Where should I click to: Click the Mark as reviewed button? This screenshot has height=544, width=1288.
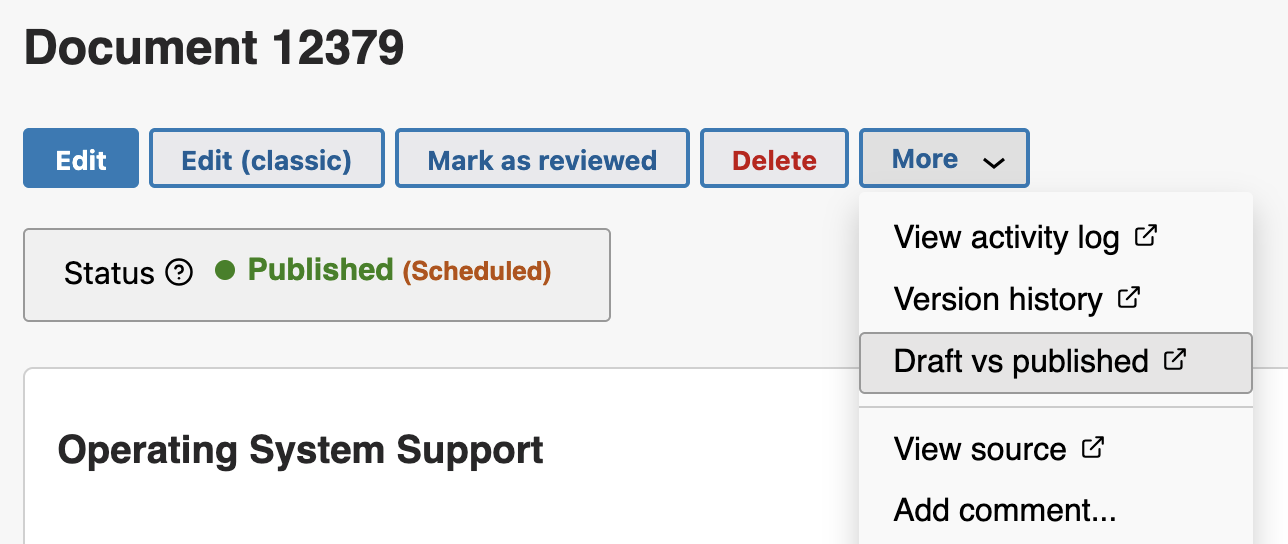coord(542,159)
